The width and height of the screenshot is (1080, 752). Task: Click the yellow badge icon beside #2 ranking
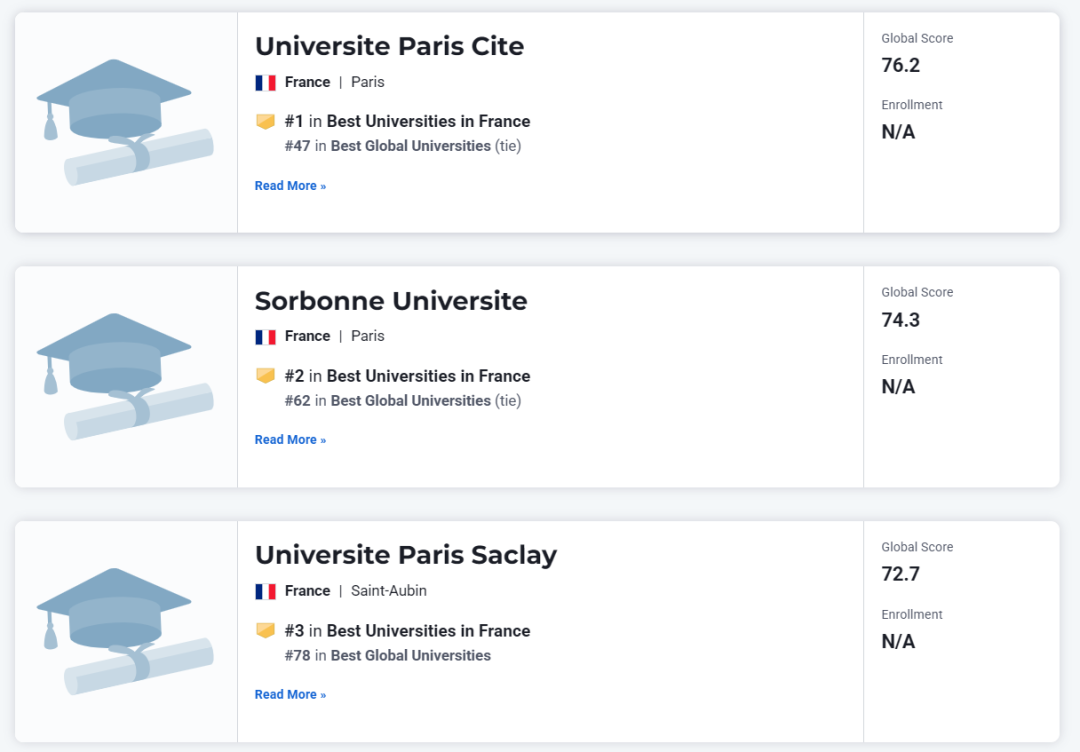pyautogui.click(x=265, y=376)
